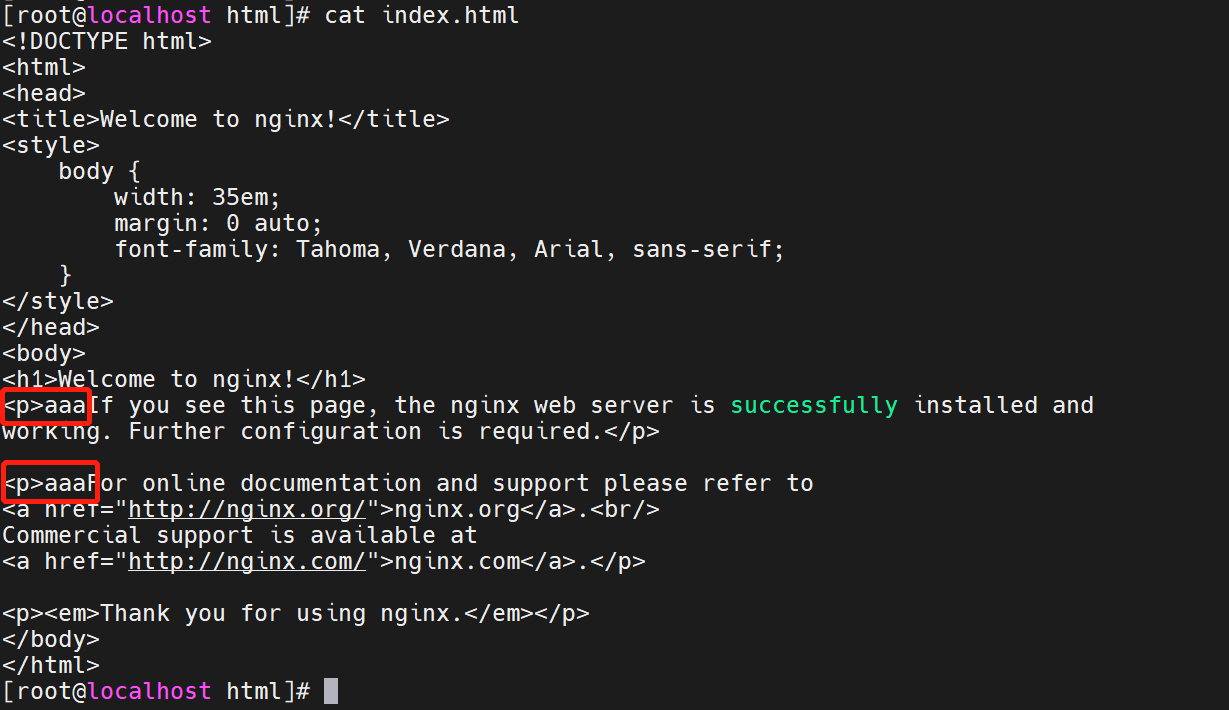Click the h1 Welcome to nginx heading line
This screenshot has height=710, width=1229.
pyautogui.click(x=184, y=380)
